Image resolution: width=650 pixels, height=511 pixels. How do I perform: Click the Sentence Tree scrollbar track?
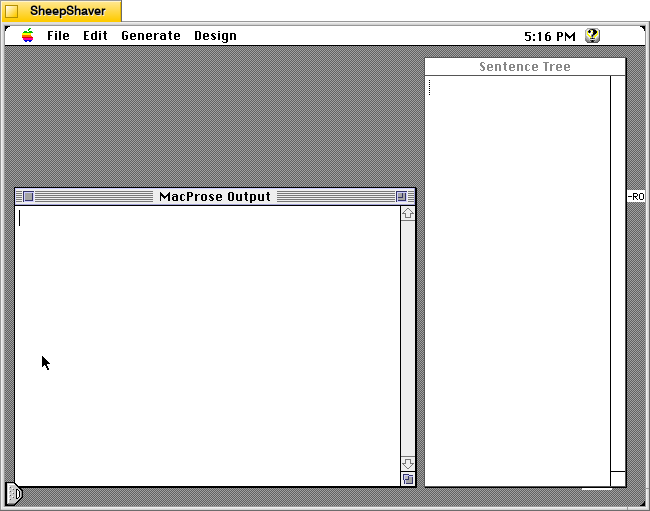(618, 273)
